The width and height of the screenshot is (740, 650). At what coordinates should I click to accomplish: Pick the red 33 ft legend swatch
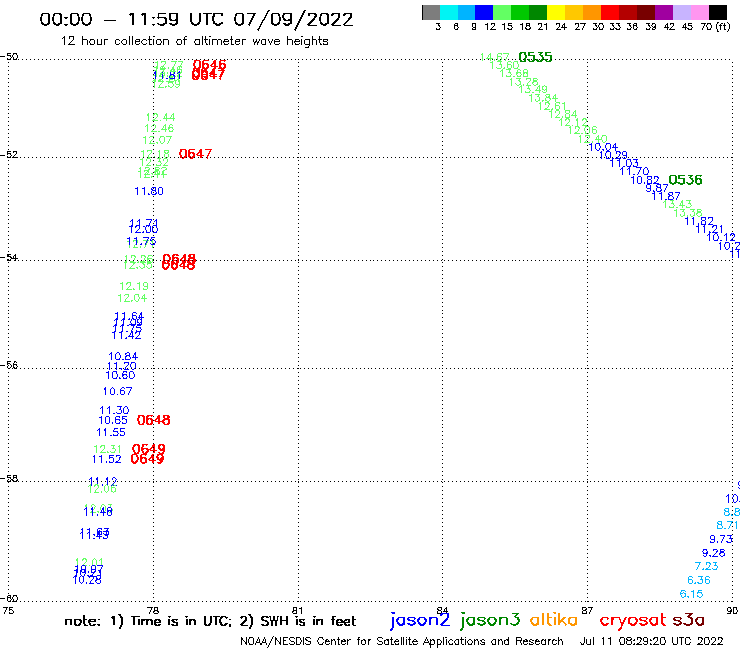pos(610,12)
